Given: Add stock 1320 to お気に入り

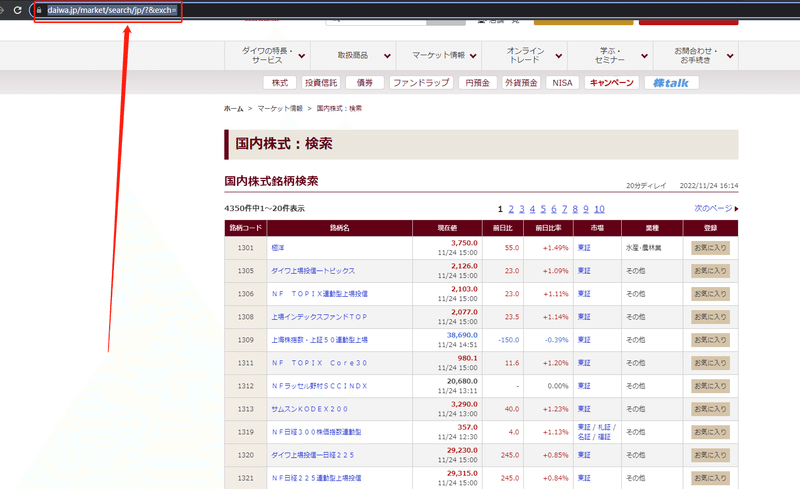Looking at the screenshot, I should 710,455.
